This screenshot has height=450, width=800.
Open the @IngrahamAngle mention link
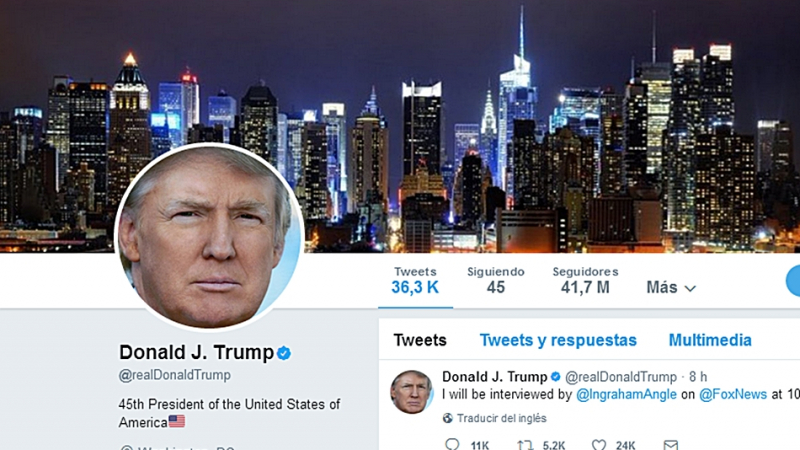tap(626, 394)
